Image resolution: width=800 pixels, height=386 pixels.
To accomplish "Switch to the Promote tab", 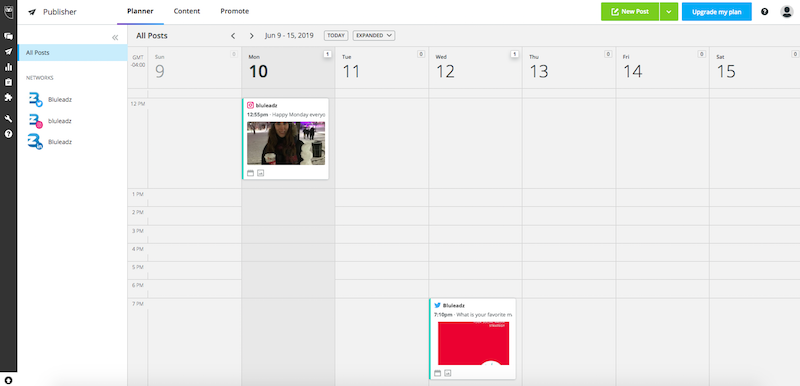I will 235,11.
